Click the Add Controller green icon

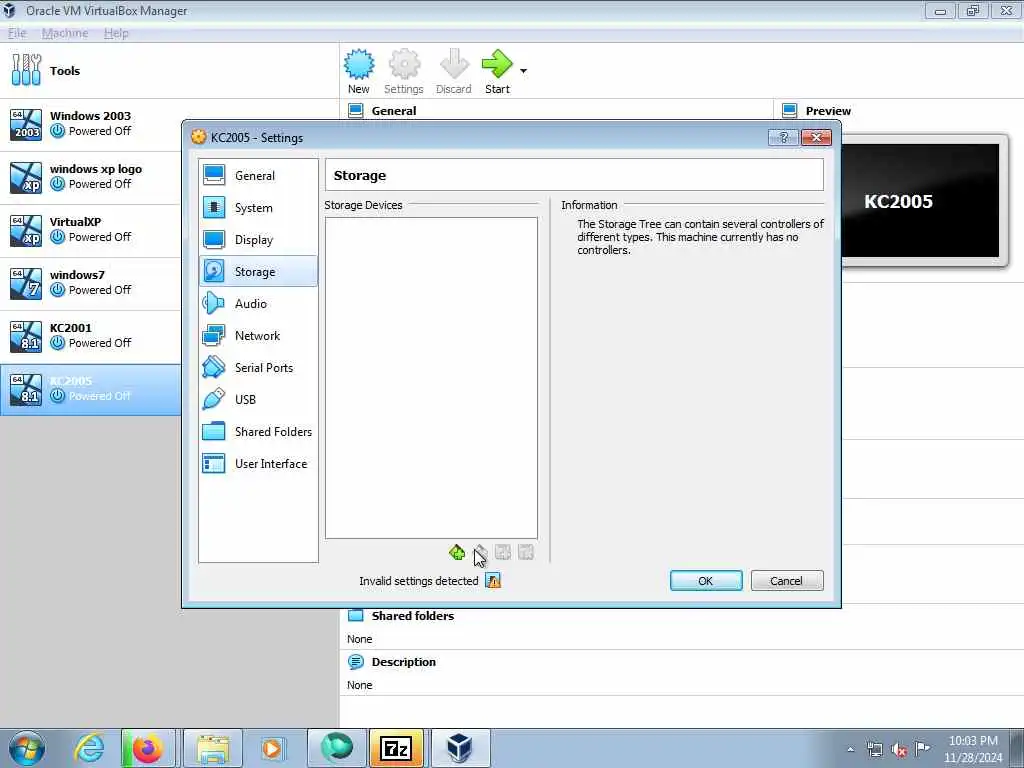point(457,552)
